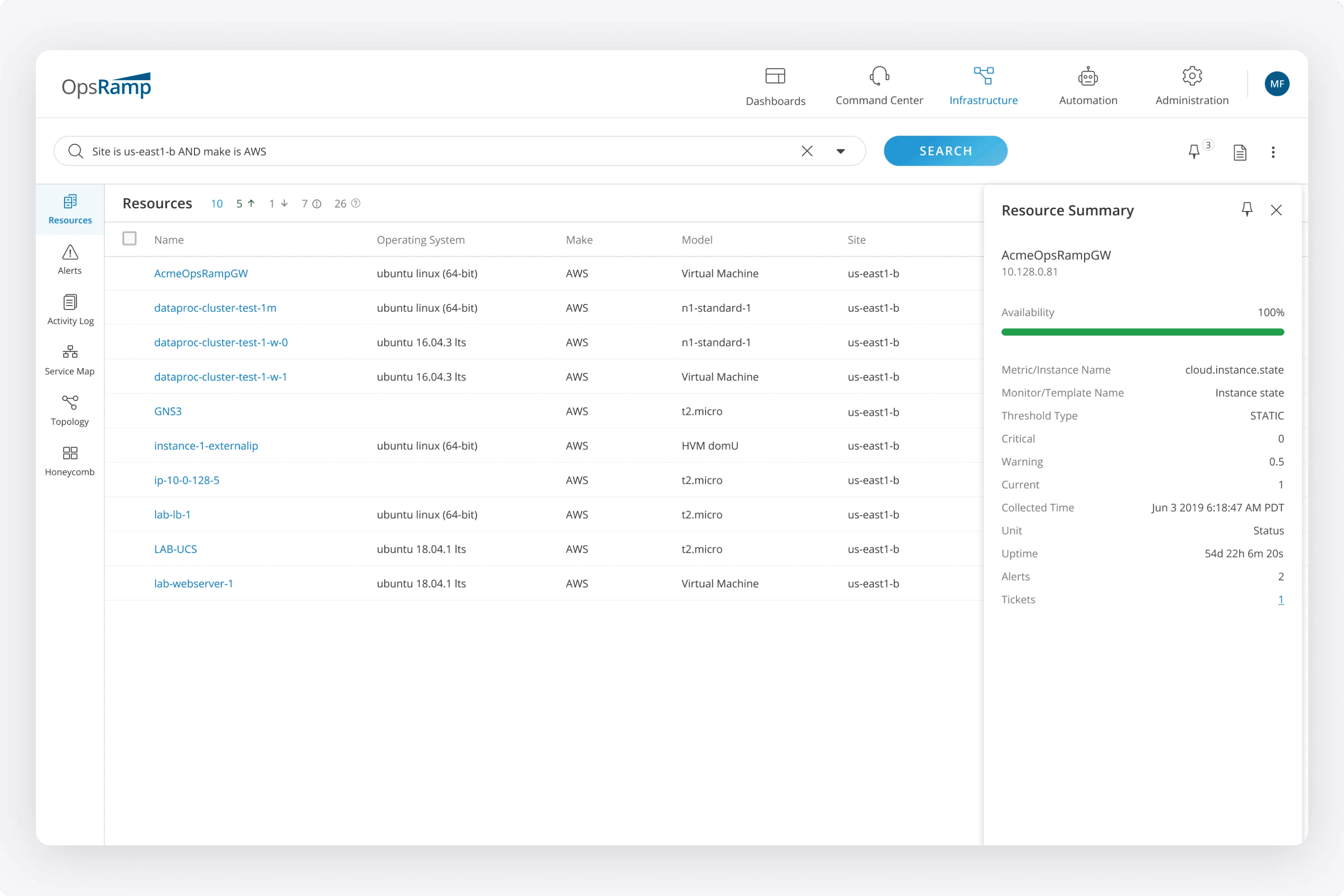Click the OpsRamp logo
Viewport: 1344px width, 896px height.
(x=106, y=86)
